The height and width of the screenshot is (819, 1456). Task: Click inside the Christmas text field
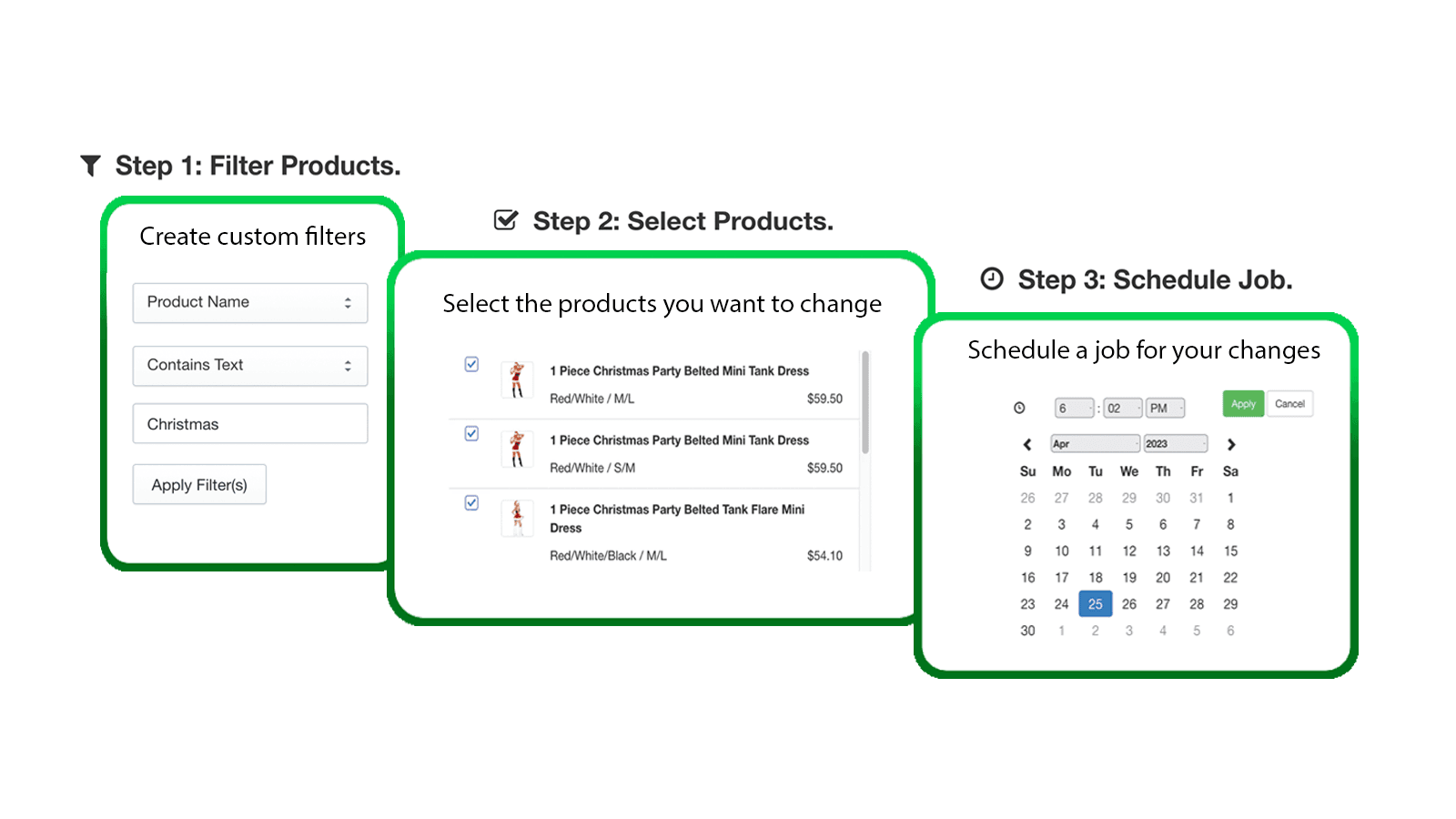coord(250,423)
